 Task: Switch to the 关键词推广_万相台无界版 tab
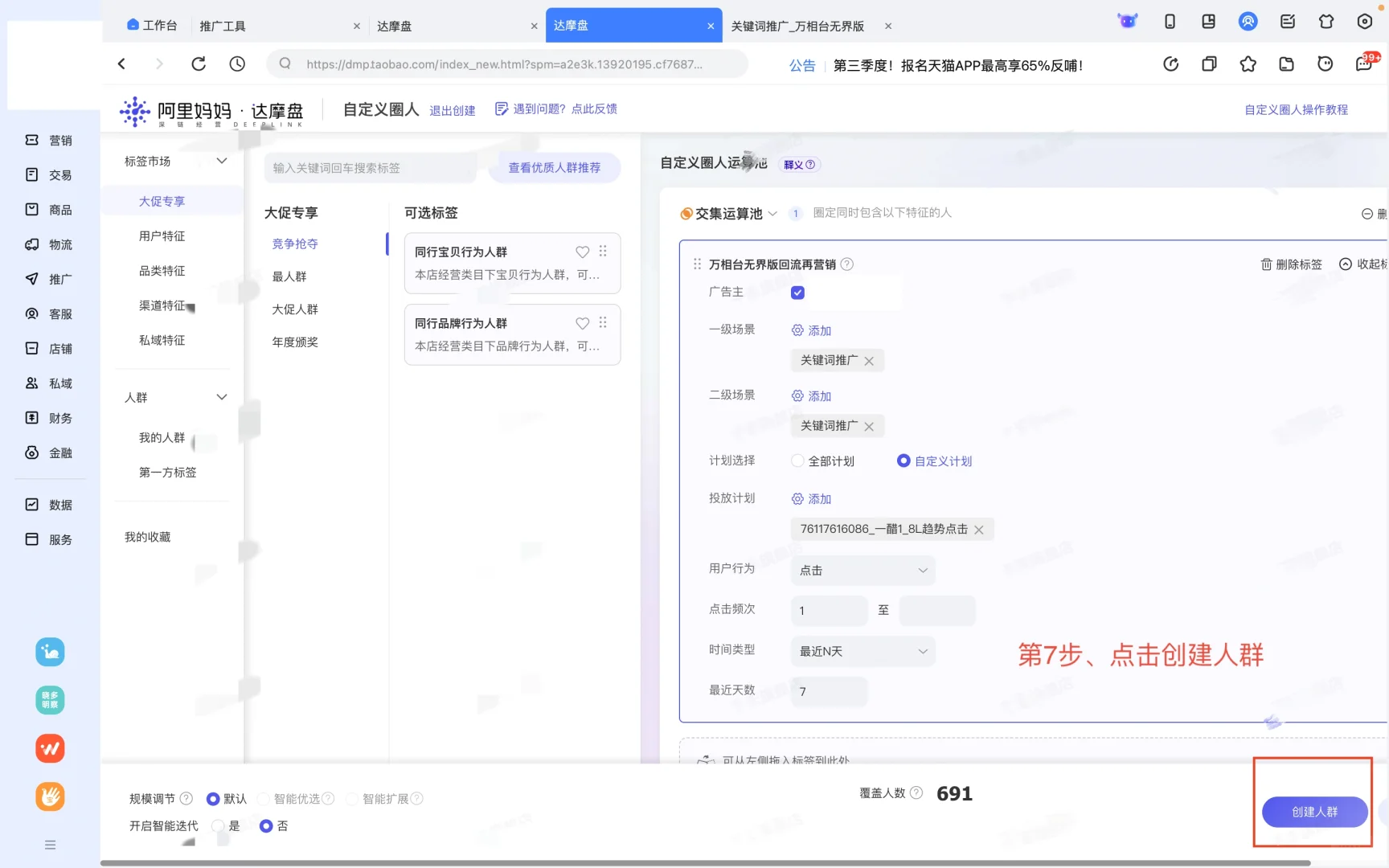point(799,26)
